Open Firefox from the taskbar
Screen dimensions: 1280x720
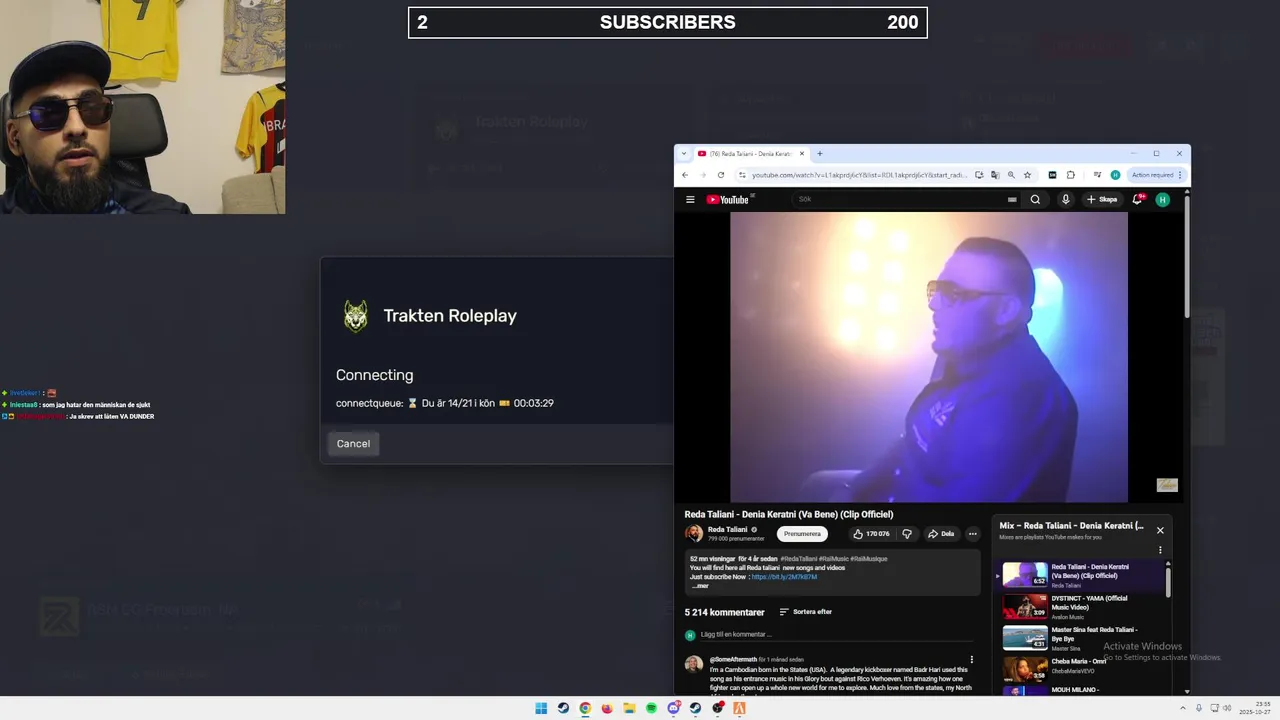[x=607, y=708]
